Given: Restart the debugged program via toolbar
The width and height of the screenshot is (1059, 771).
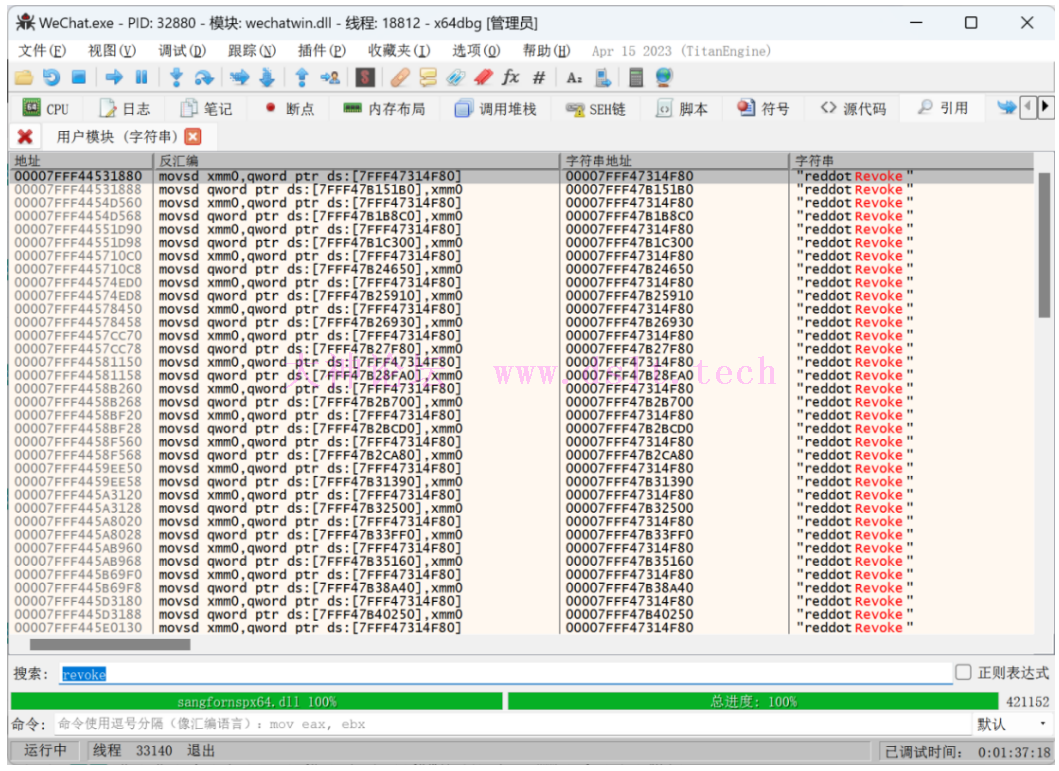Looking at the screenshot, I should pos(51,78).
